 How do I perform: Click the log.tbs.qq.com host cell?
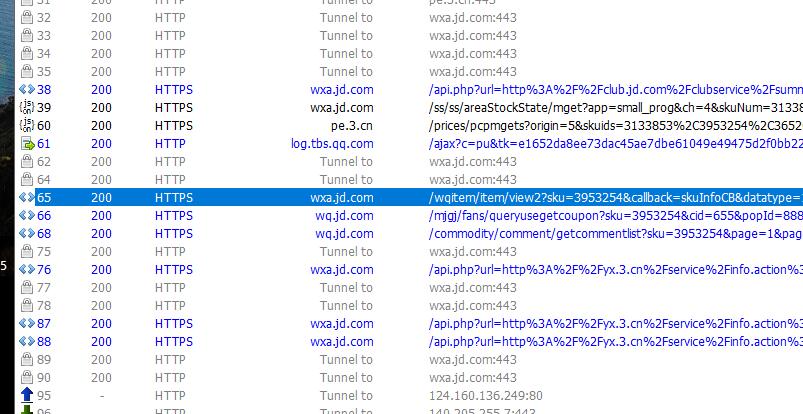332,144
